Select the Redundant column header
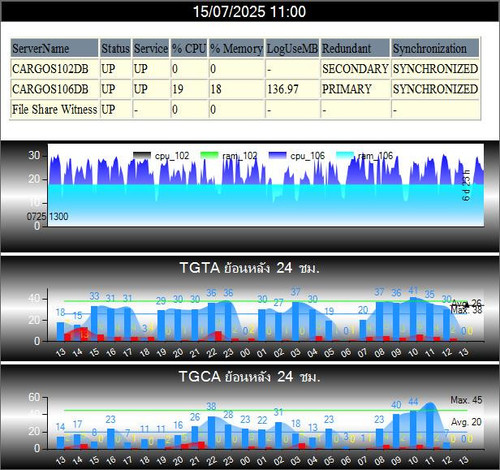 click(x=355, y=48)
